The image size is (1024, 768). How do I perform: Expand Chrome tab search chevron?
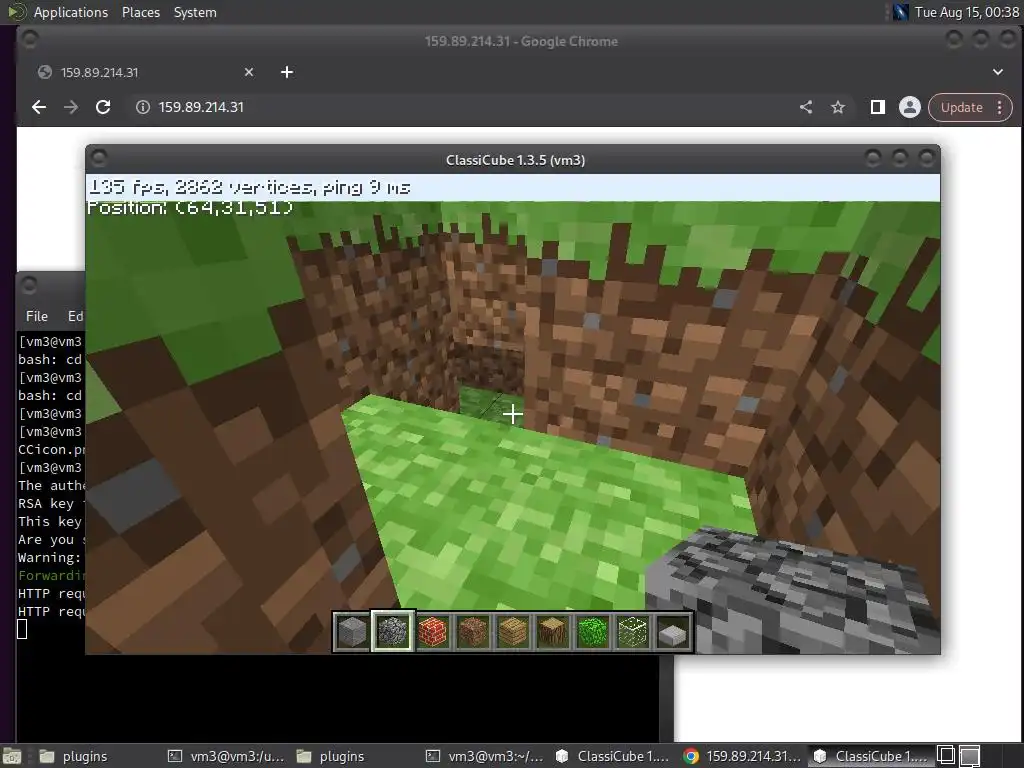click(x=998, y=72)
